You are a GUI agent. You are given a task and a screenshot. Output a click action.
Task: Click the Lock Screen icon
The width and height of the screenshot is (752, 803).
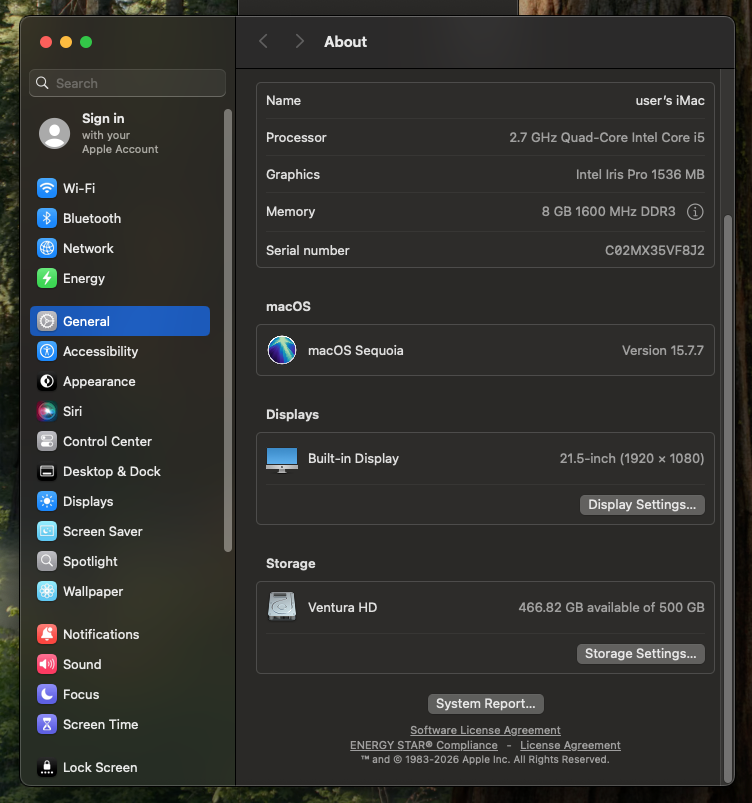click(47, 767)
